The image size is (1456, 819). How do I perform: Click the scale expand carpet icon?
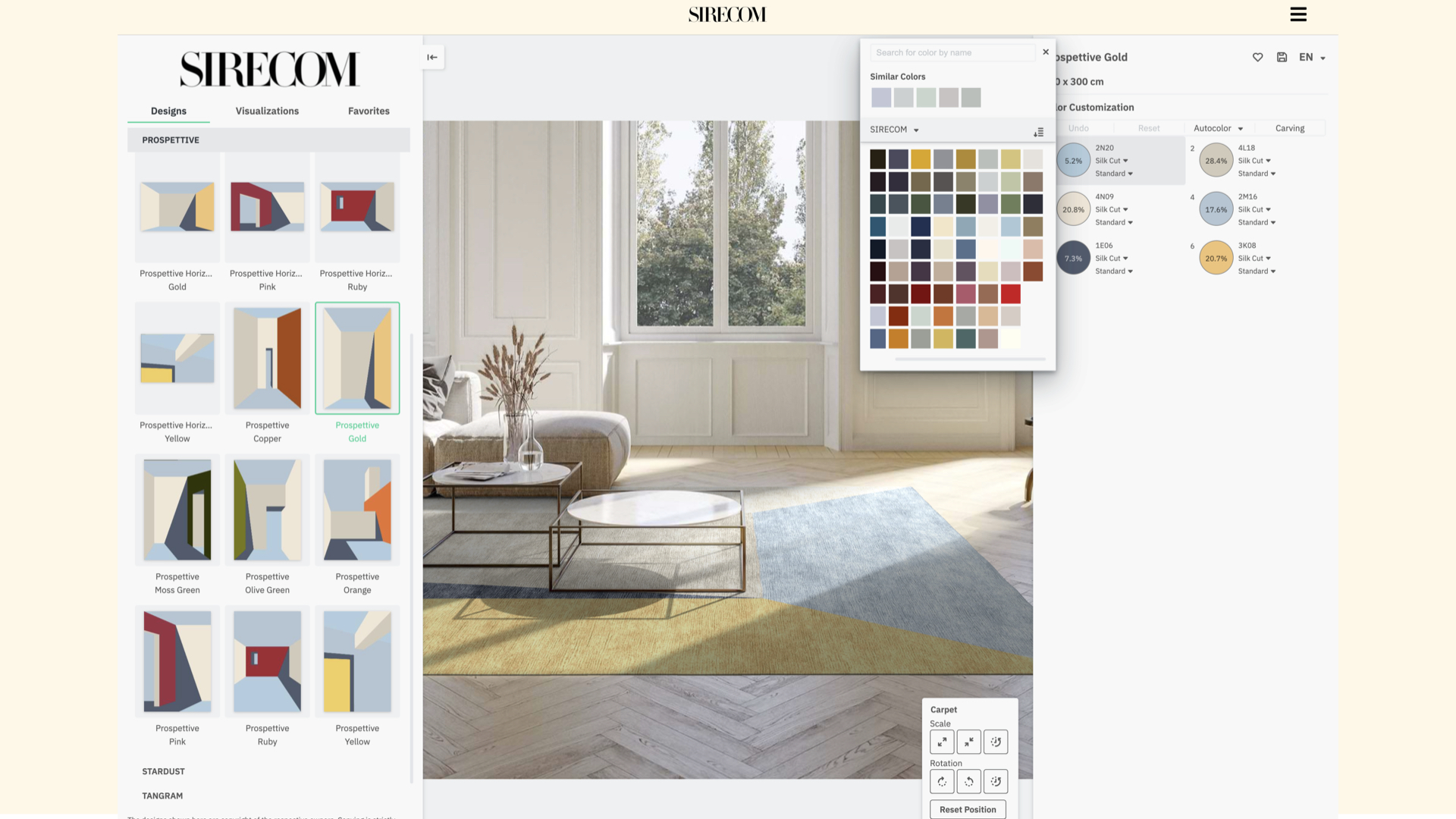click(941, 742)
